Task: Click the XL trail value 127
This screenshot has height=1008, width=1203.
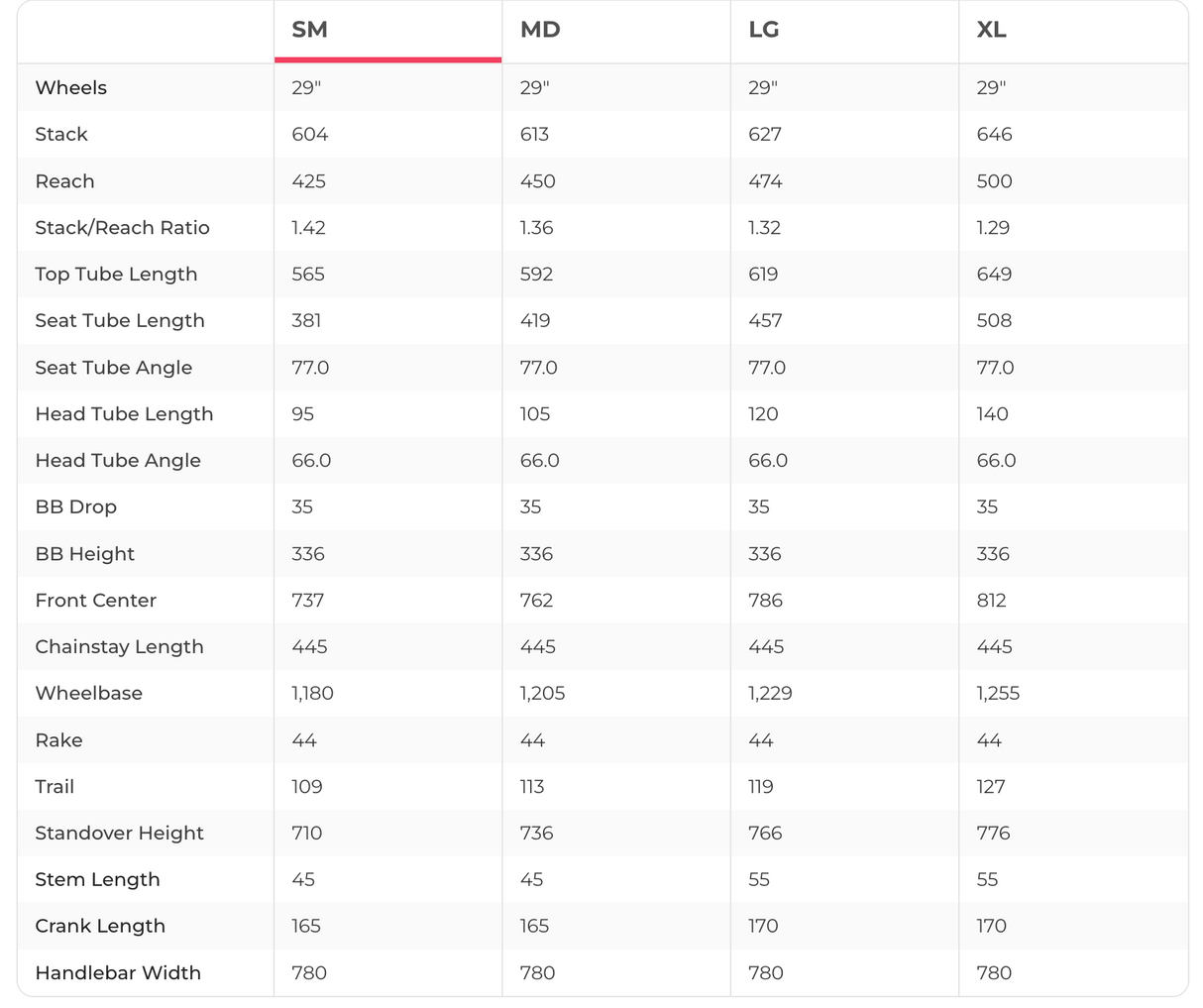Action: click(x=991, y=787)
